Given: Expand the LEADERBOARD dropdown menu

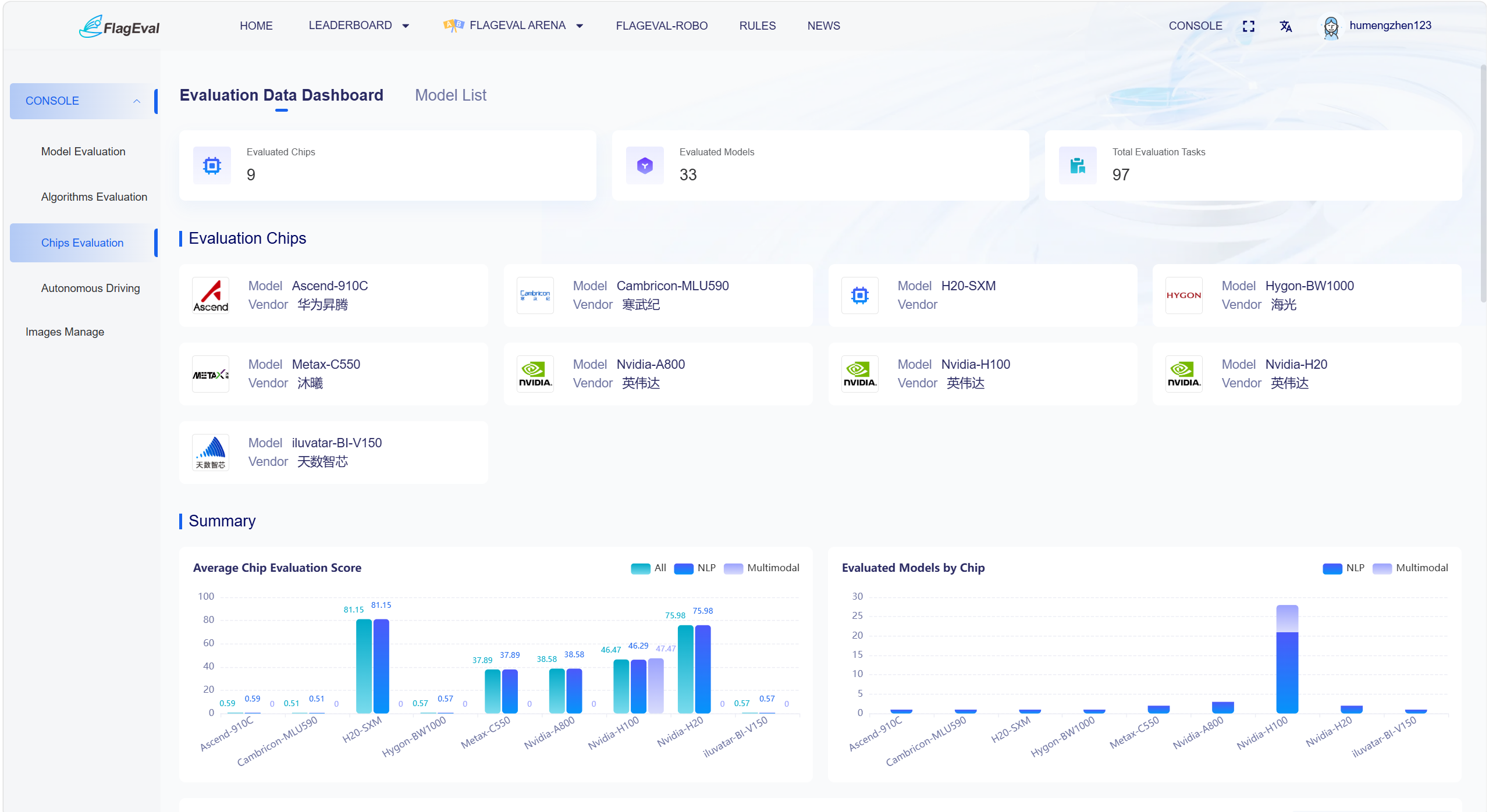Looking at the screenshot, I should coord(359,26).
